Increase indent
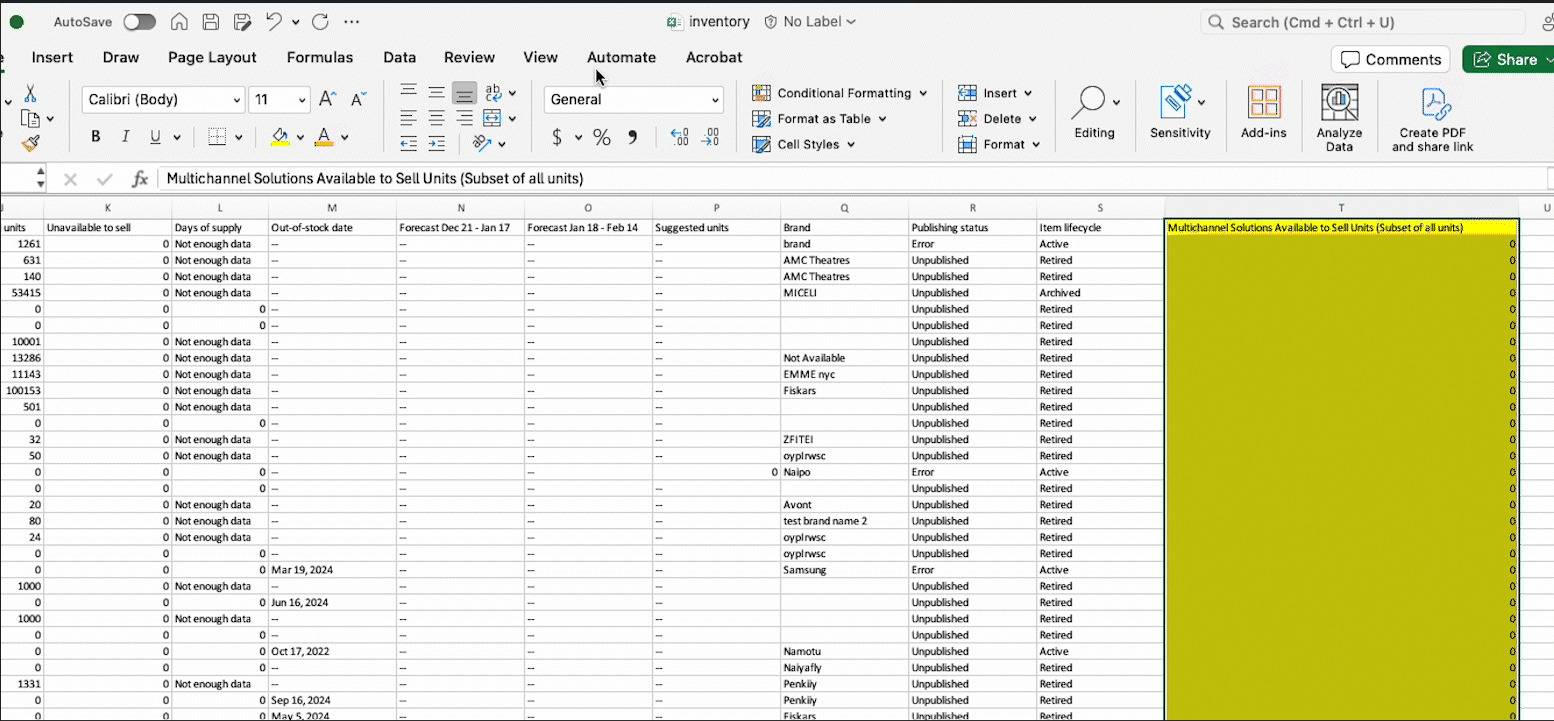This screenshot has height=721, width=1554. coord(436,144)
